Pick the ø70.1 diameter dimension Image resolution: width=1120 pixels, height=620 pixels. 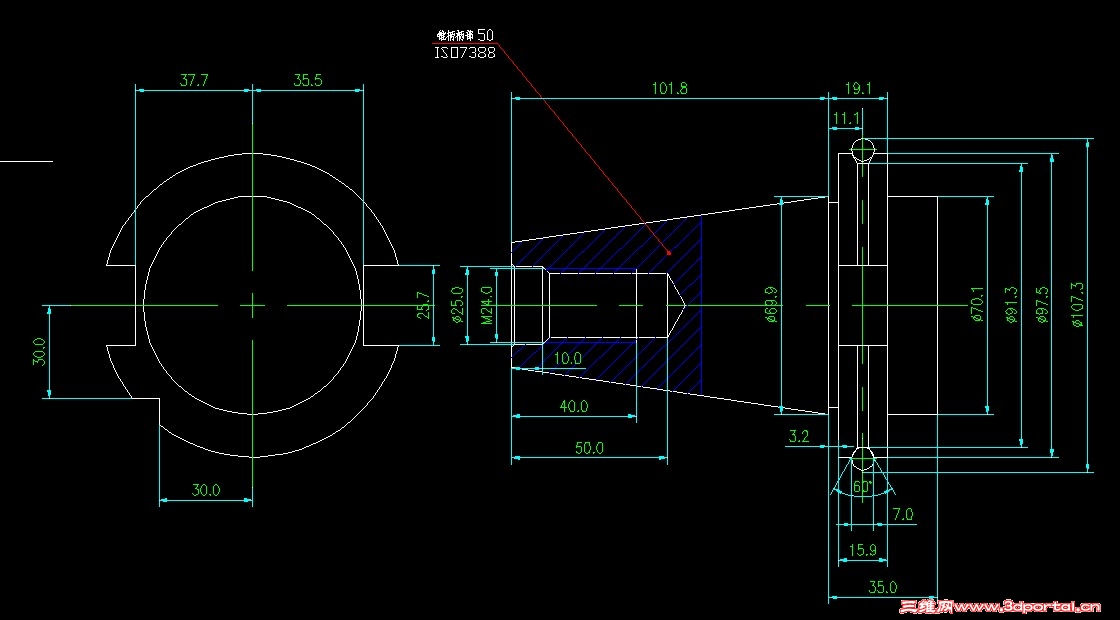click(x=978, y=305)
